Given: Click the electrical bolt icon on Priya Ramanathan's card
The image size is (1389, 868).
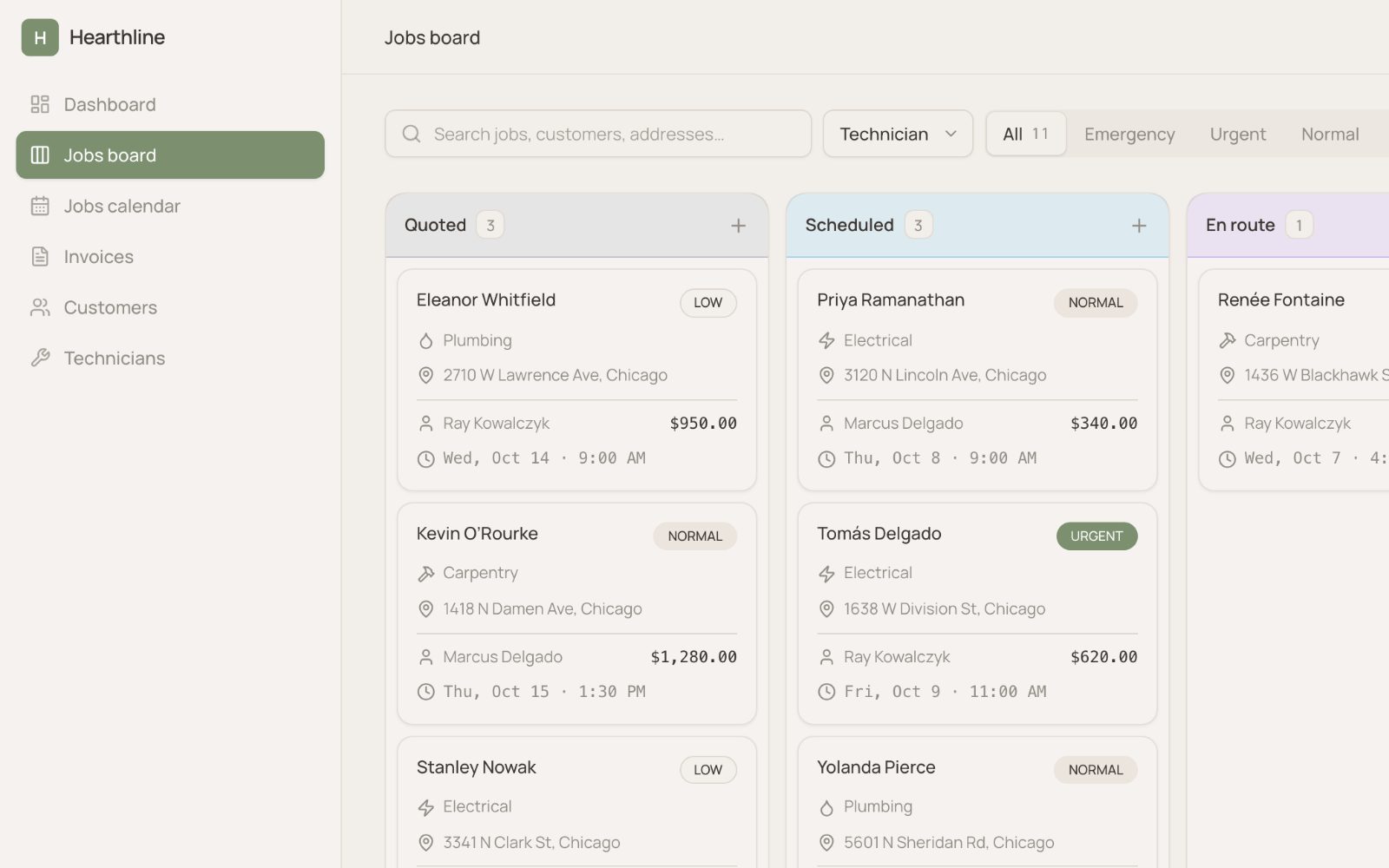Looking at the screenshot, I should [826, 341].
